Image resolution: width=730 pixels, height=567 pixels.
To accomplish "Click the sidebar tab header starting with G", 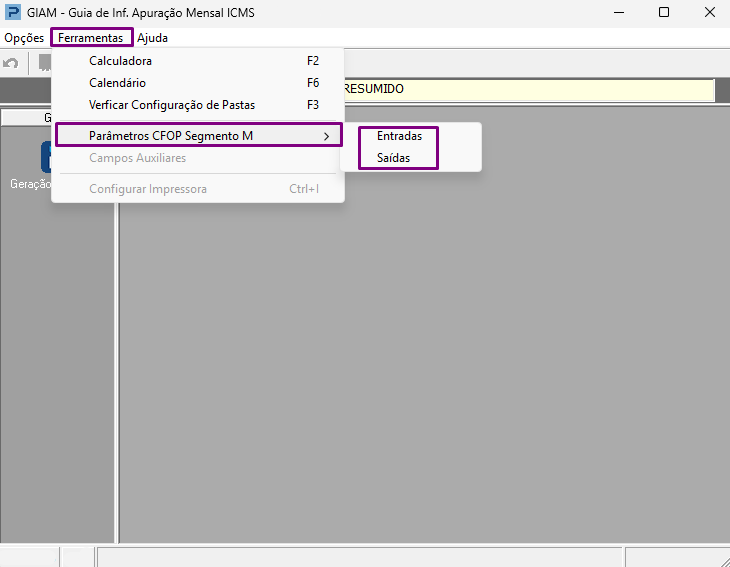I will tap(27, 118).
